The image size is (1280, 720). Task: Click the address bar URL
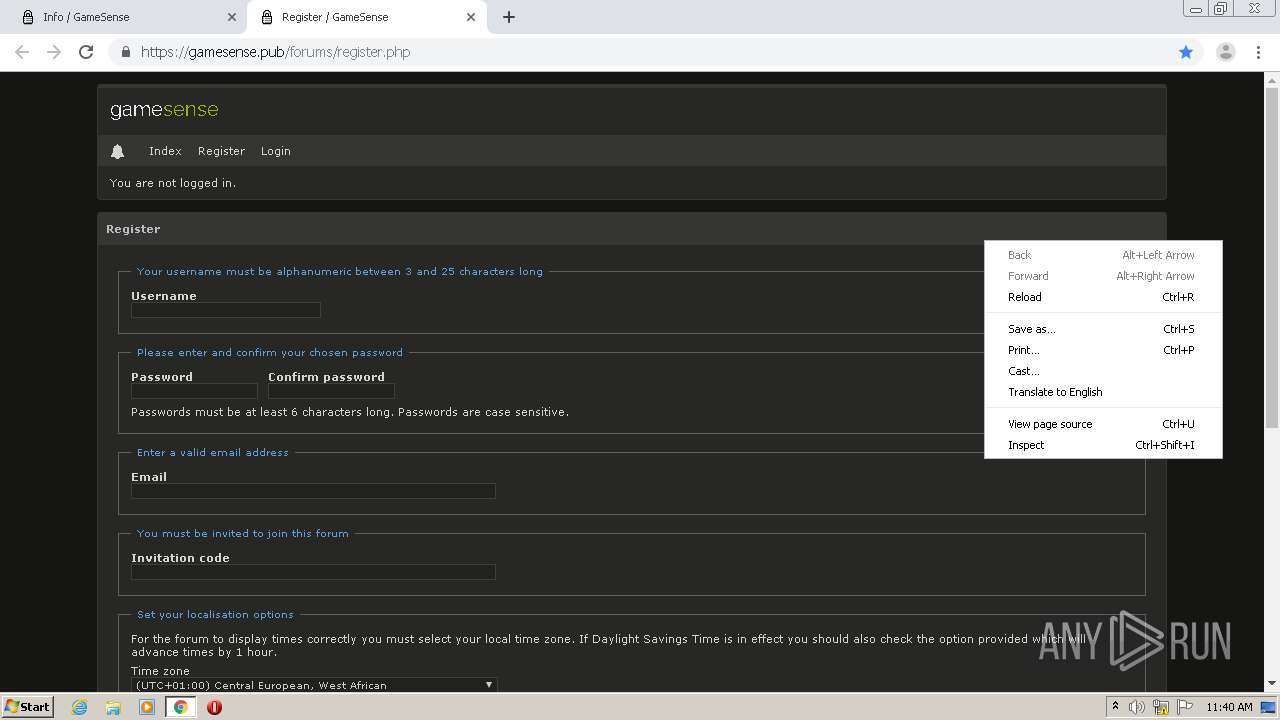pyautogui.click(x=275, y=52)
